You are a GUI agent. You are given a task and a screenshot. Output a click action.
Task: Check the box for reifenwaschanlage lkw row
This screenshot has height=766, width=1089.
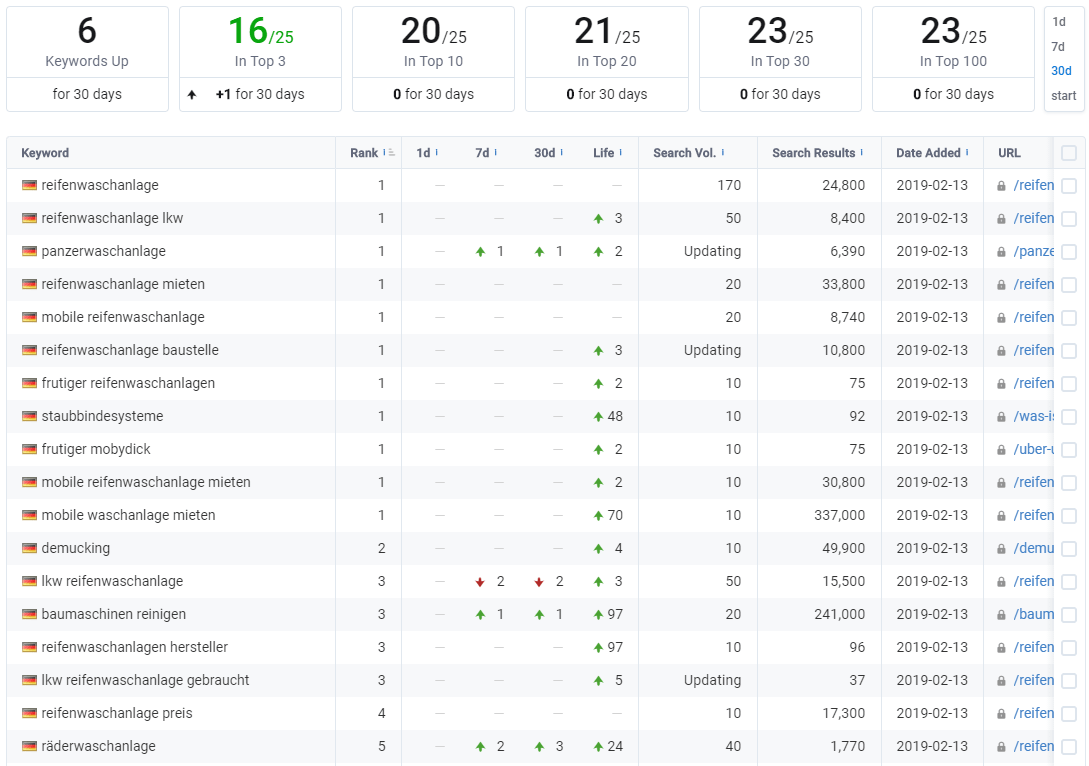(1069, 219)
